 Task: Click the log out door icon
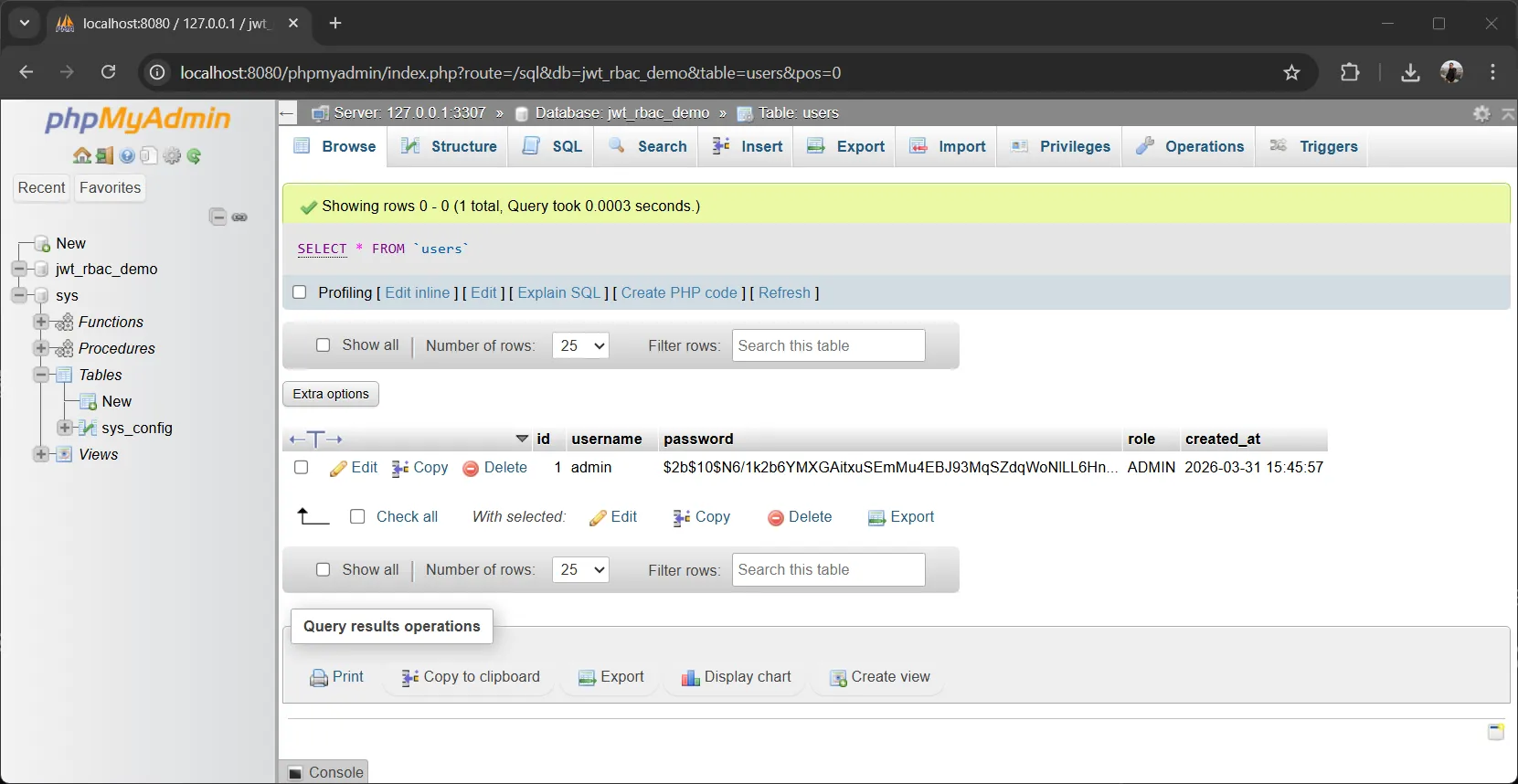click(104, 156)
